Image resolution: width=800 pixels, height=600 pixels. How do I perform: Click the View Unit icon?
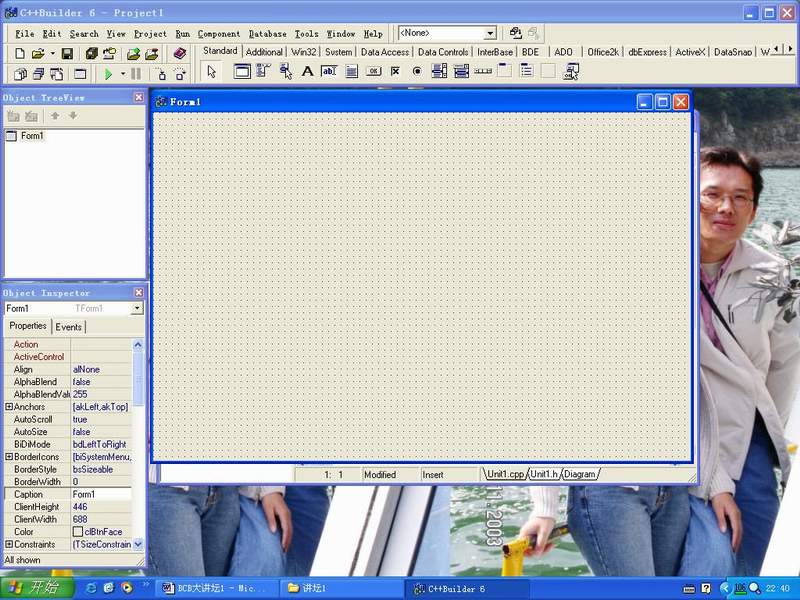coord(20,74)
